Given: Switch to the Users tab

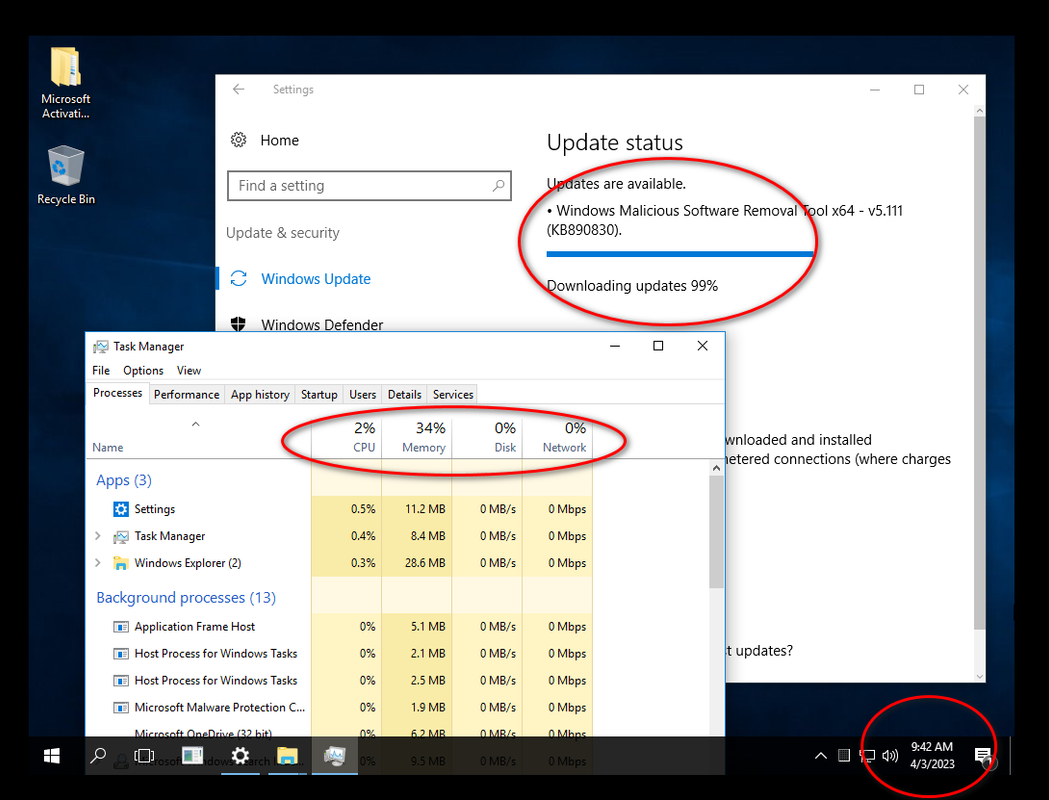Looking at the screenshot, I should point(363,395).
